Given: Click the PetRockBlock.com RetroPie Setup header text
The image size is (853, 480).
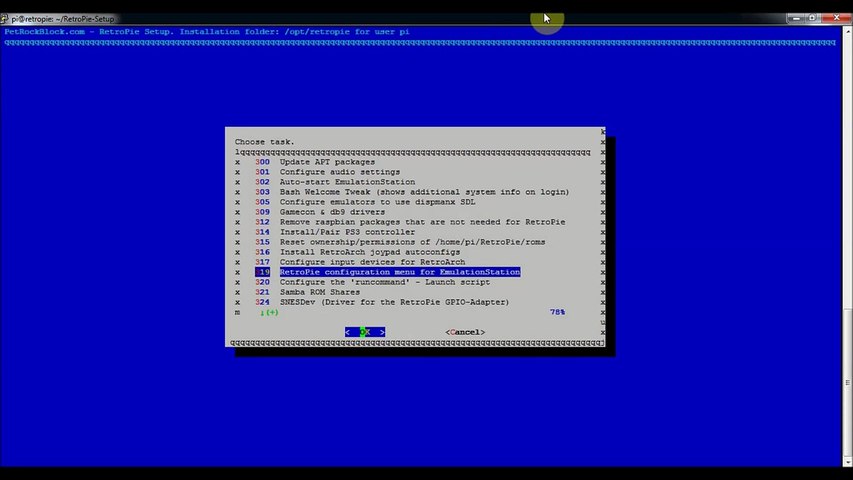Looking at the screenshot, I should [207, 32].
